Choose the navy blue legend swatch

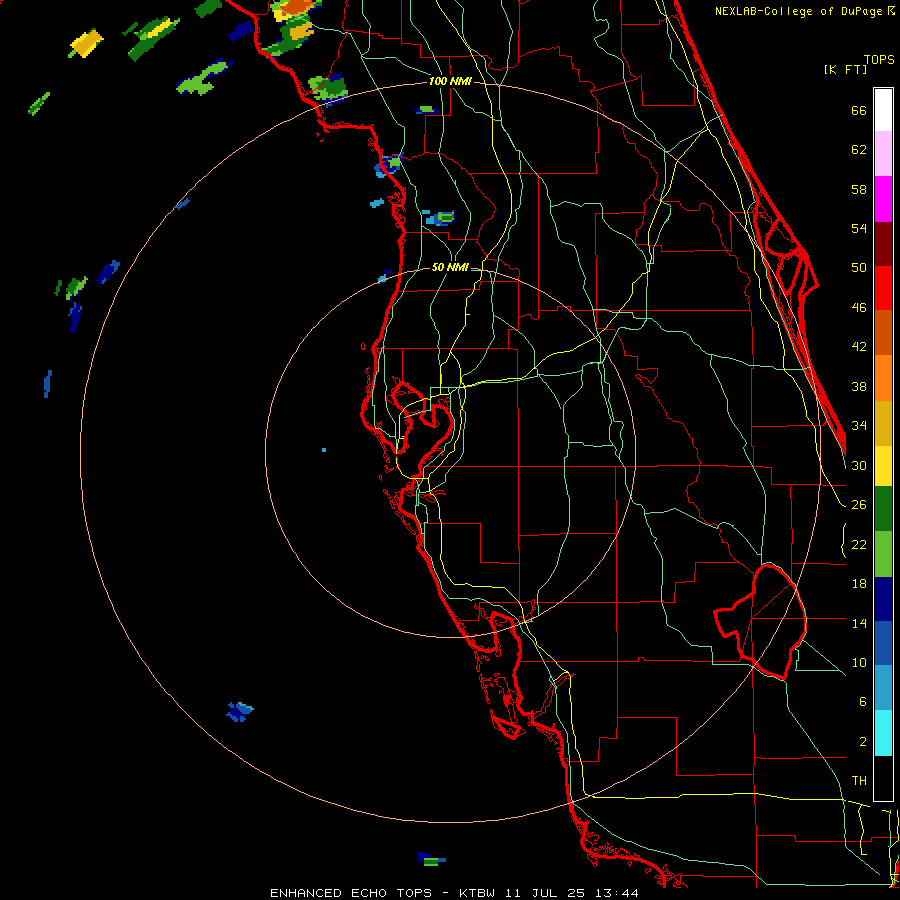(x=883, y=599)
